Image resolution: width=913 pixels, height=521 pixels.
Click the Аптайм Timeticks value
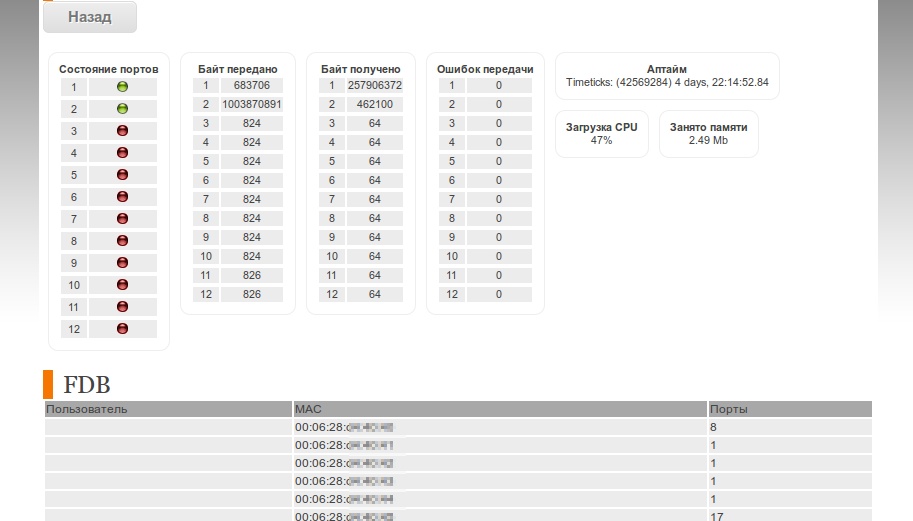[667, 82]
